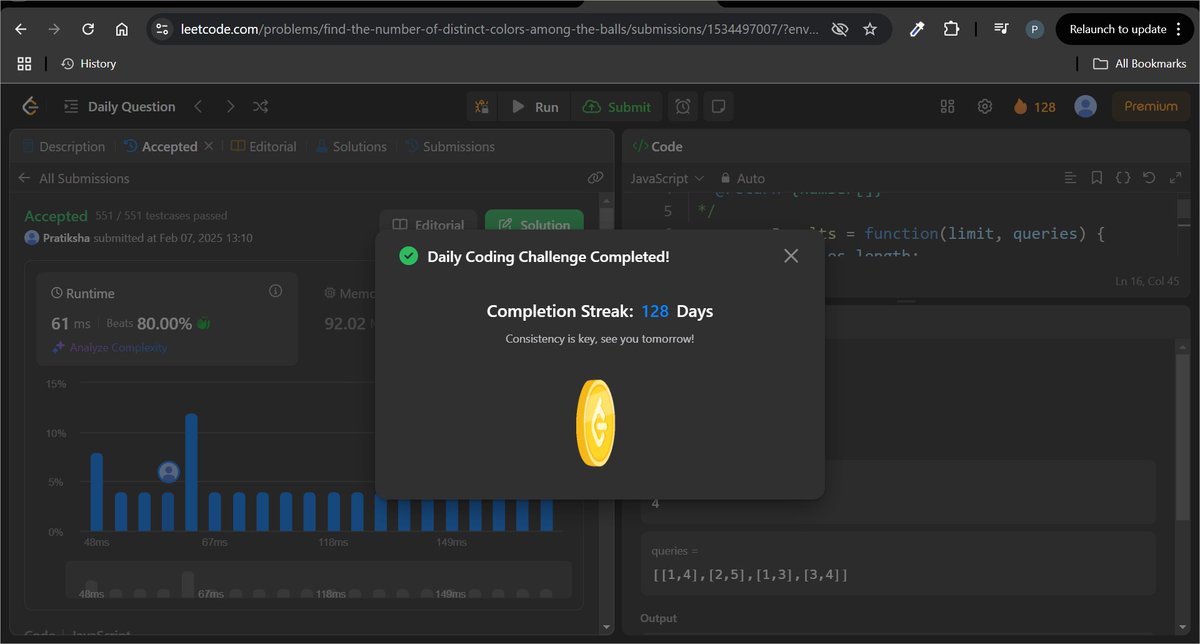Open the Chrome apps grid in bookmarks bar
Viewport: 1200px width, 644px height.
[x=25, y=63]
